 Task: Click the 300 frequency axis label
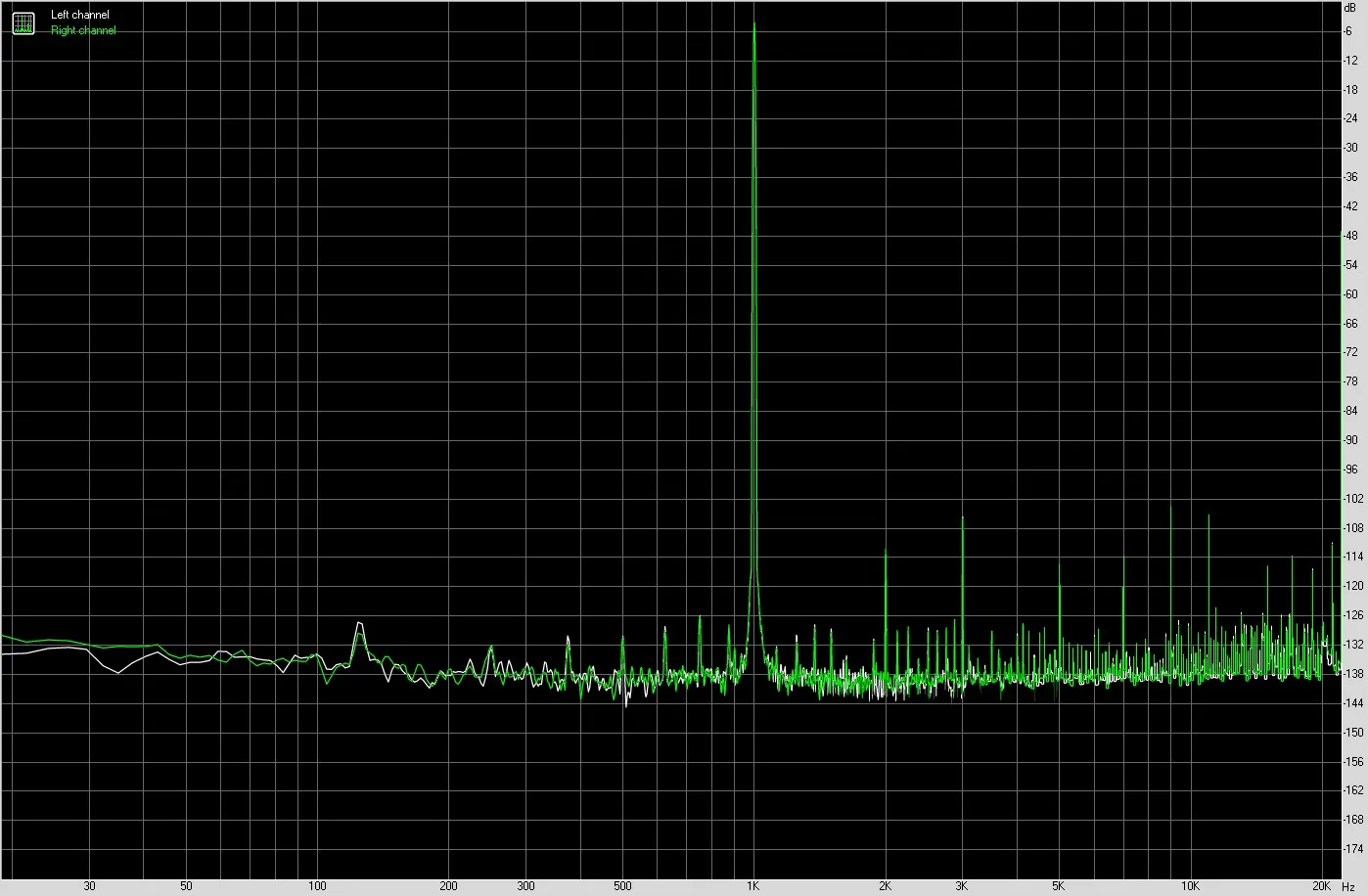pos(525,886)
